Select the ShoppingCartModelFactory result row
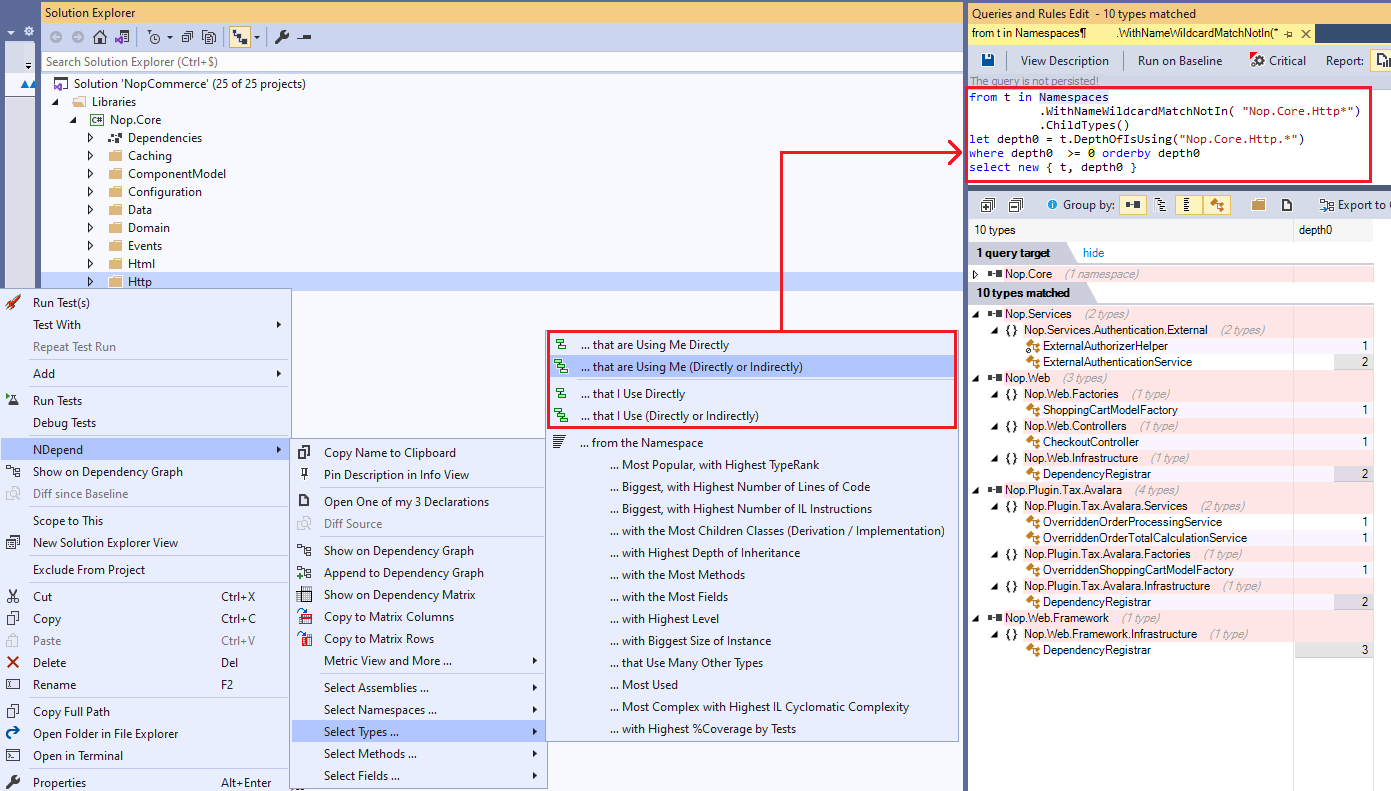 coord(1170,410)
